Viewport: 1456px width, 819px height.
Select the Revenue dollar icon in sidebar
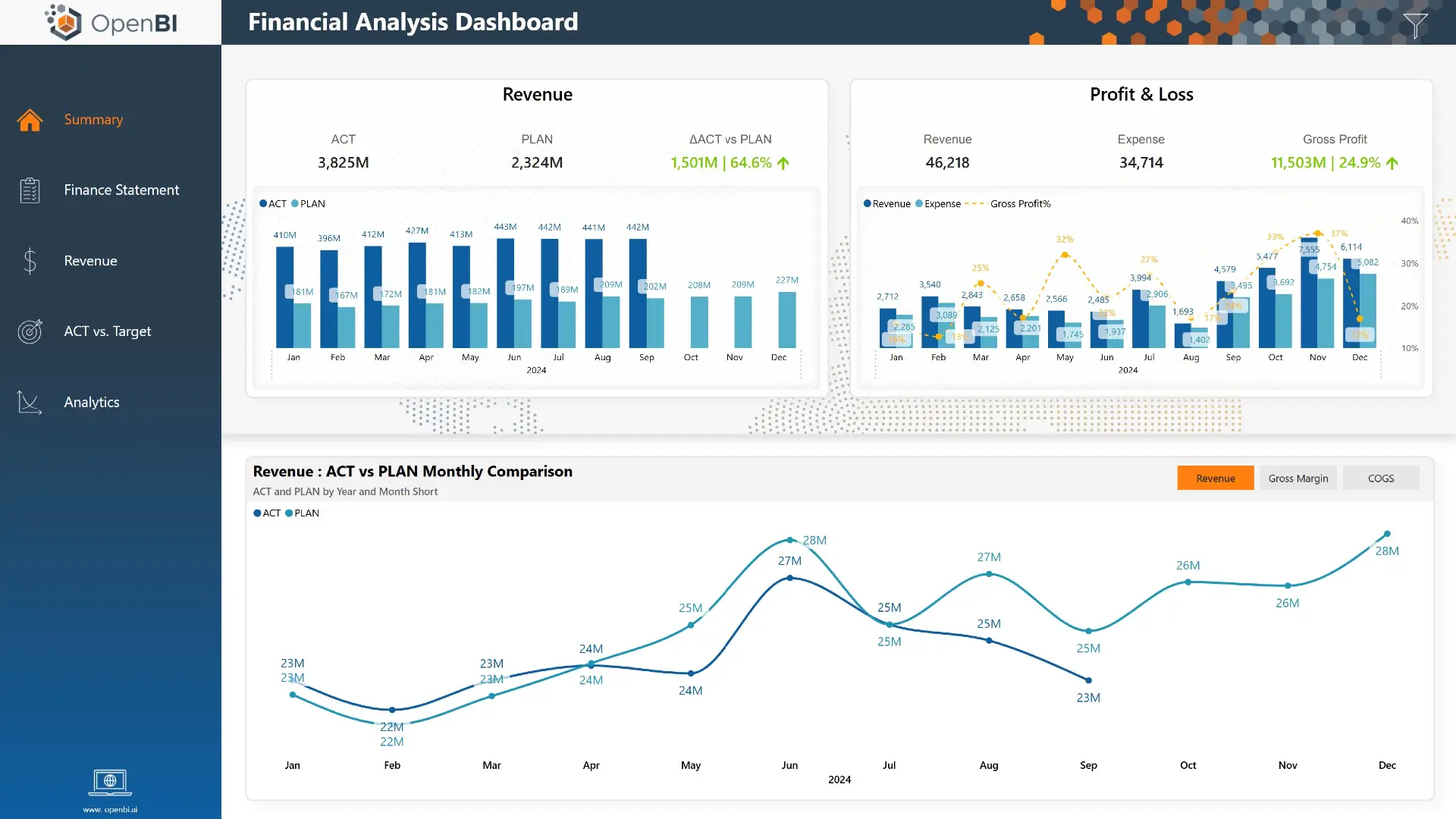pyautogui.click(x=30, y=261)
